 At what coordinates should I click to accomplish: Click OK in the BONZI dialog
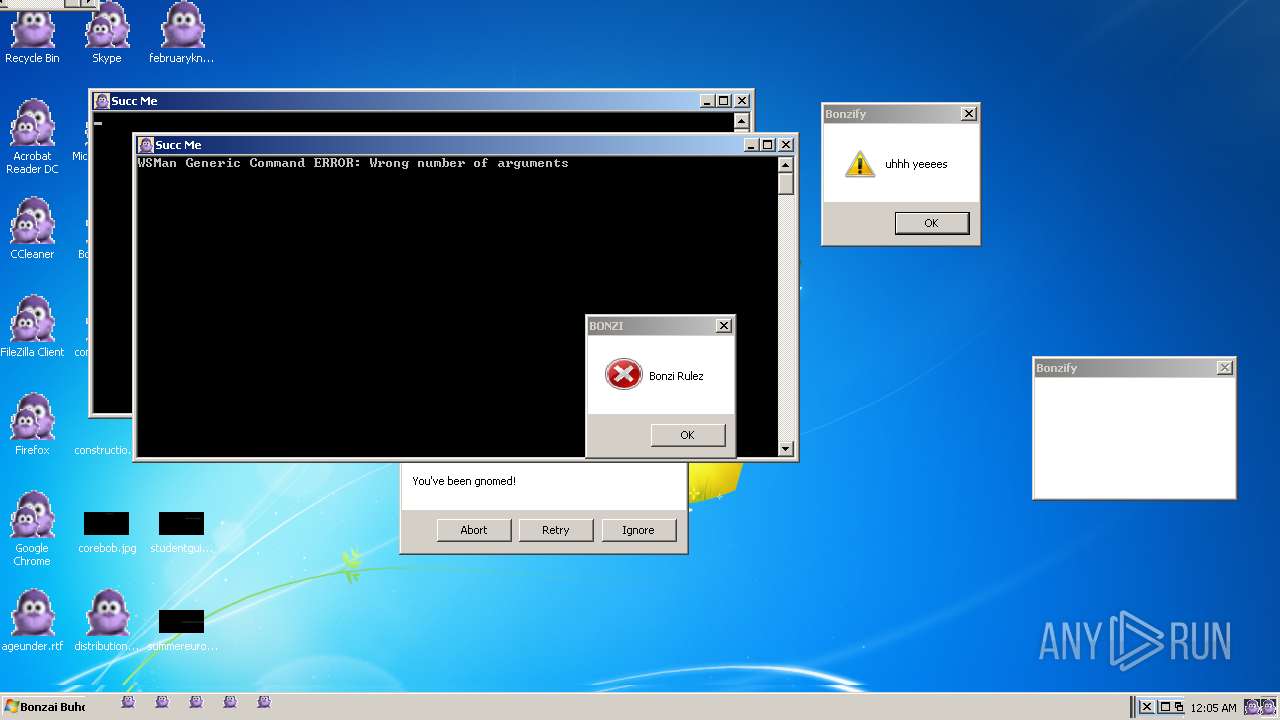687,435
